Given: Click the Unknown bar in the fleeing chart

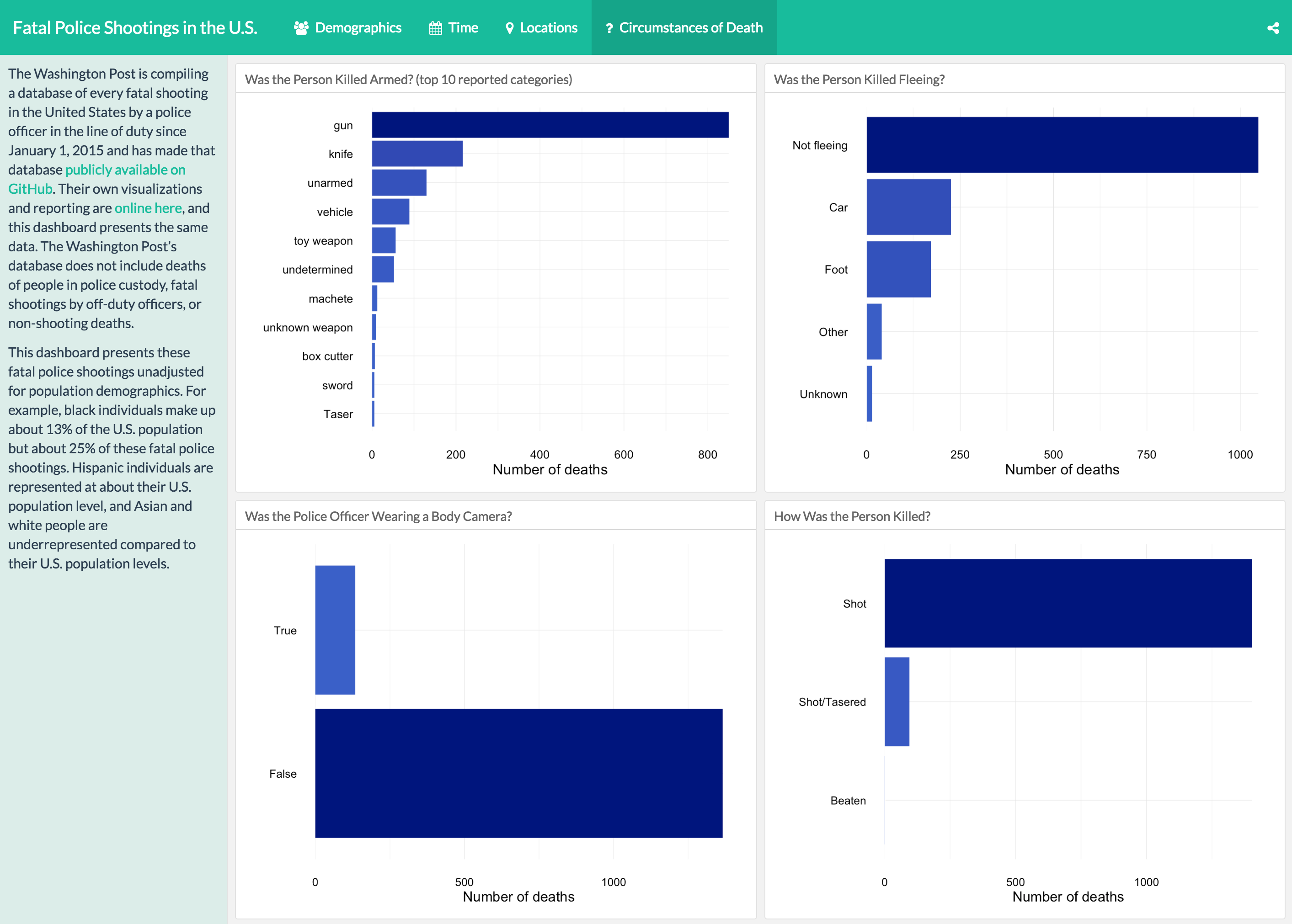Looking at the screenshot, I should click(x=869, y=394).
